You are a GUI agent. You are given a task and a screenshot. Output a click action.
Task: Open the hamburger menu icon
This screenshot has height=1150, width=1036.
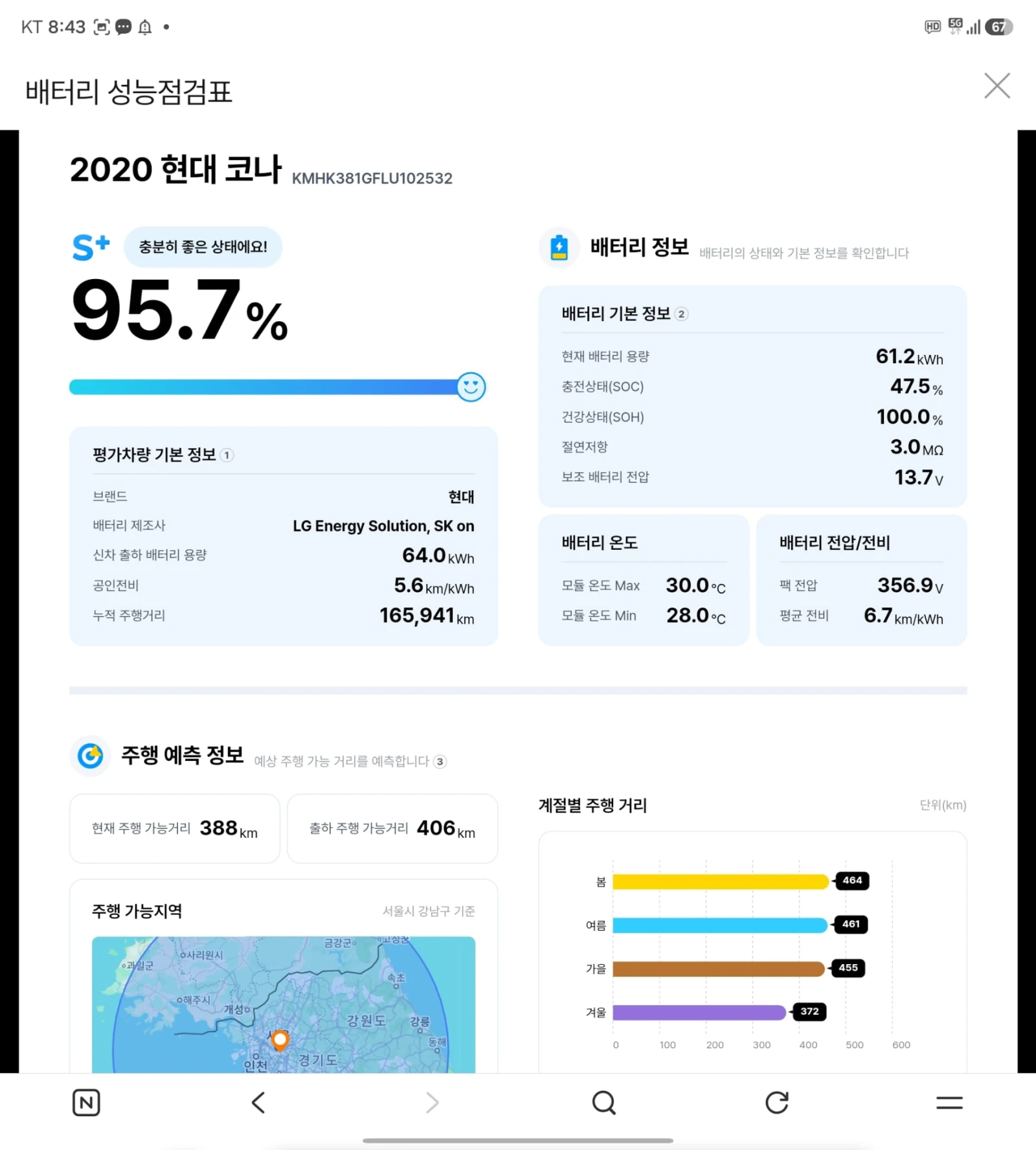pos(949,1102)
